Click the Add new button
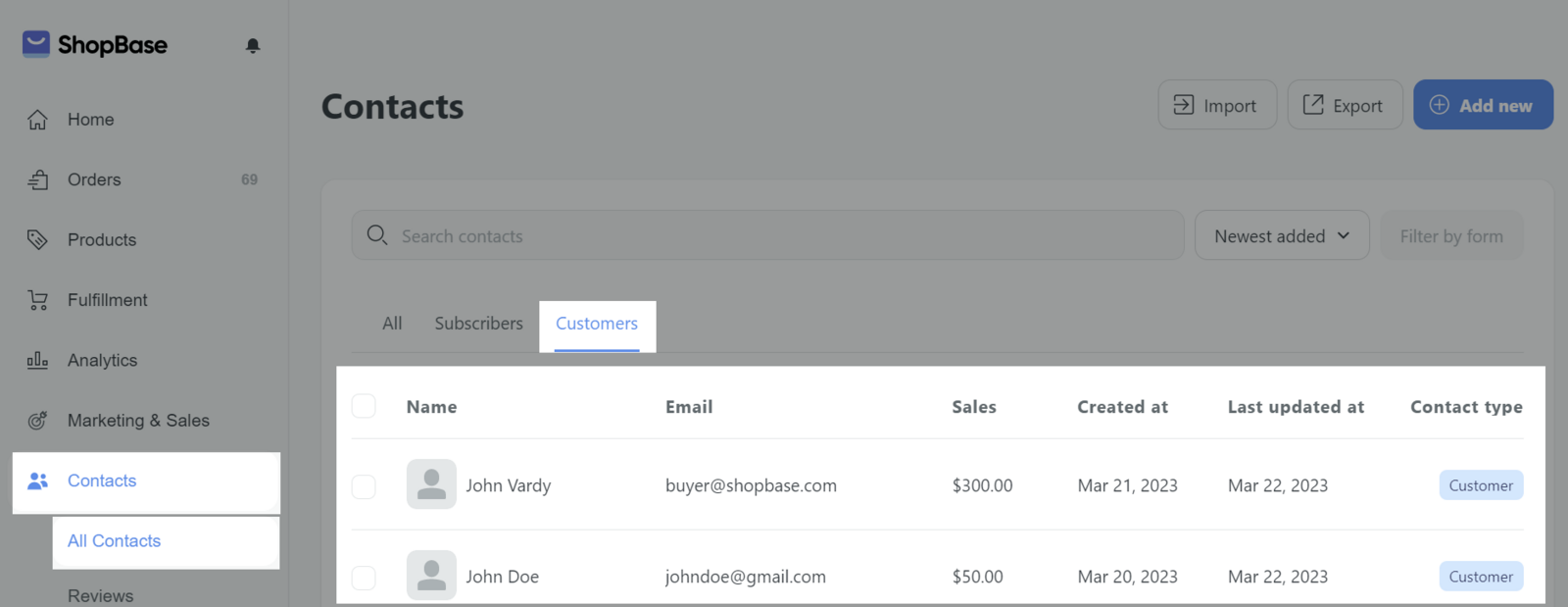This screenshot has width=1568, height=607. click(1483, 105)
